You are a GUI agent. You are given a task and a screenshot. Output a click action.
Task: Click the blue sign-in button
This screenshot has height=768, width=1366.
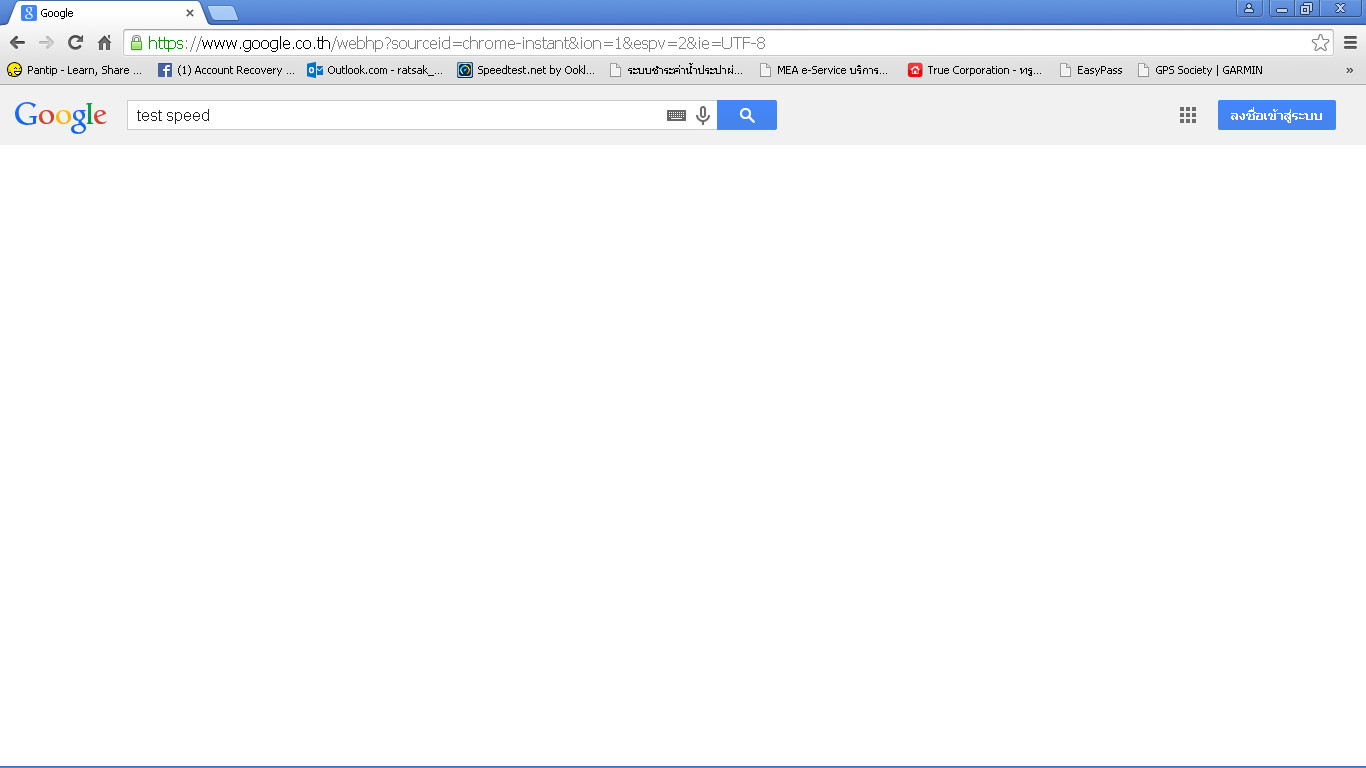(x=1276, y=115)
